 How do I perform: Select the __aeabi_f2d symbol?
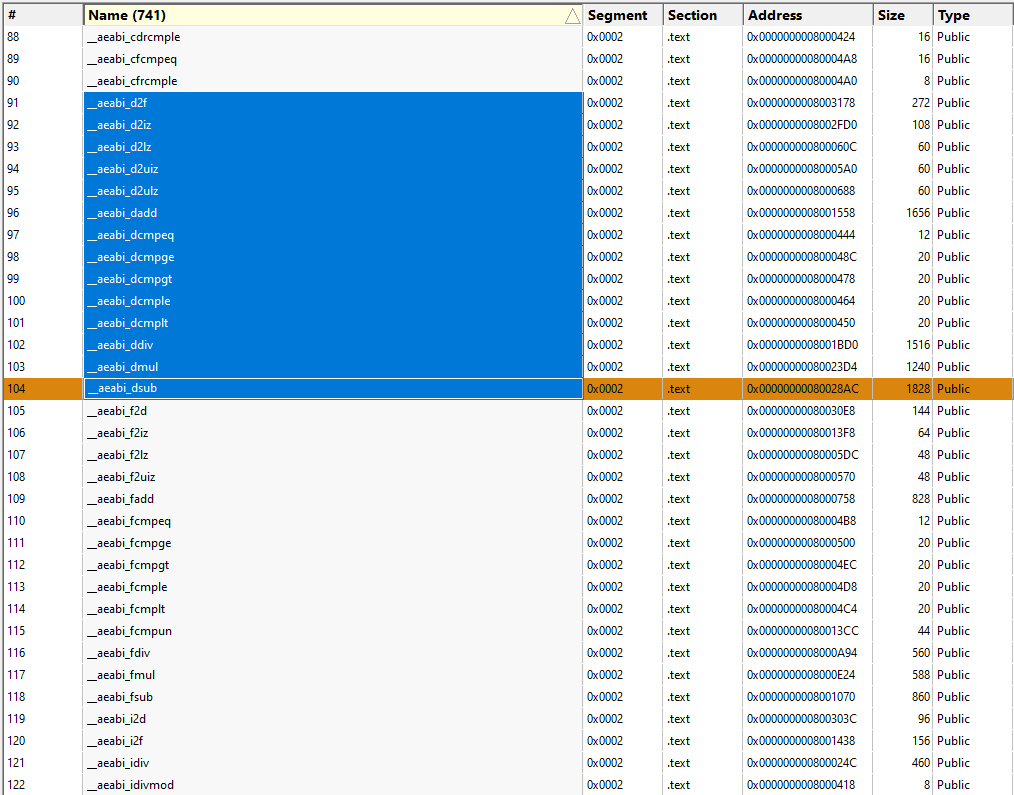coord(117,411)
